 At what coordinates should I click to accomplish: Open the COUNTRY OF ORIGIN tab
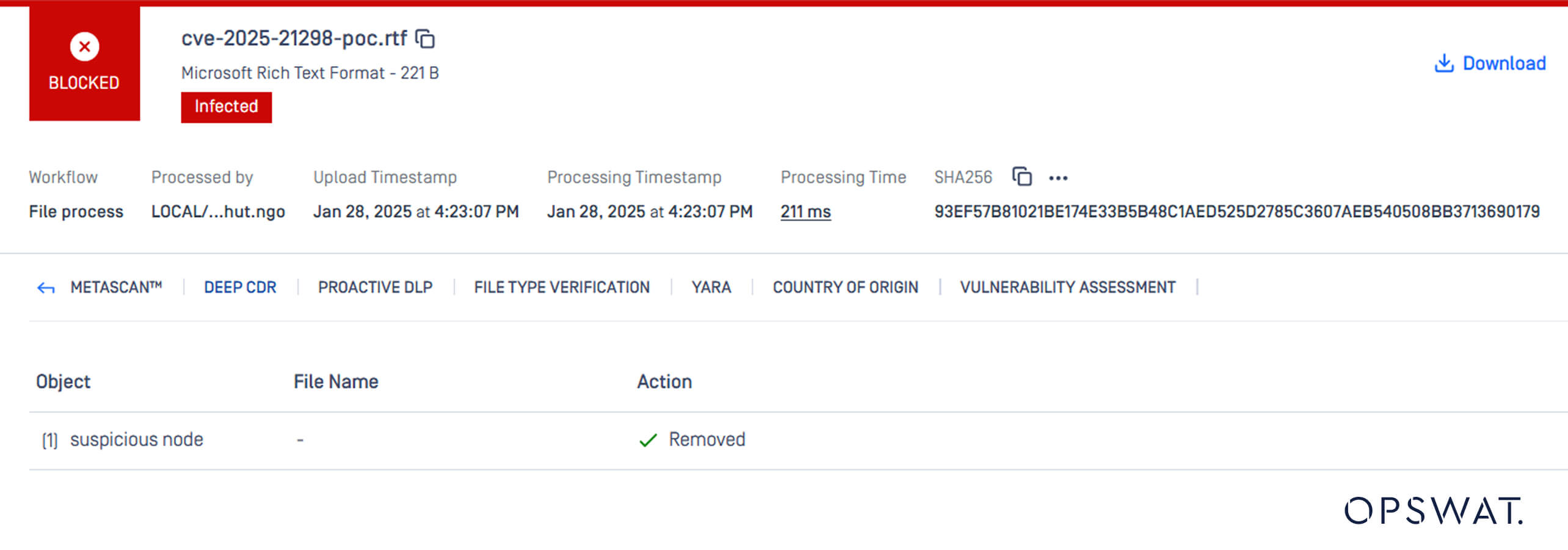pos(845,287)
